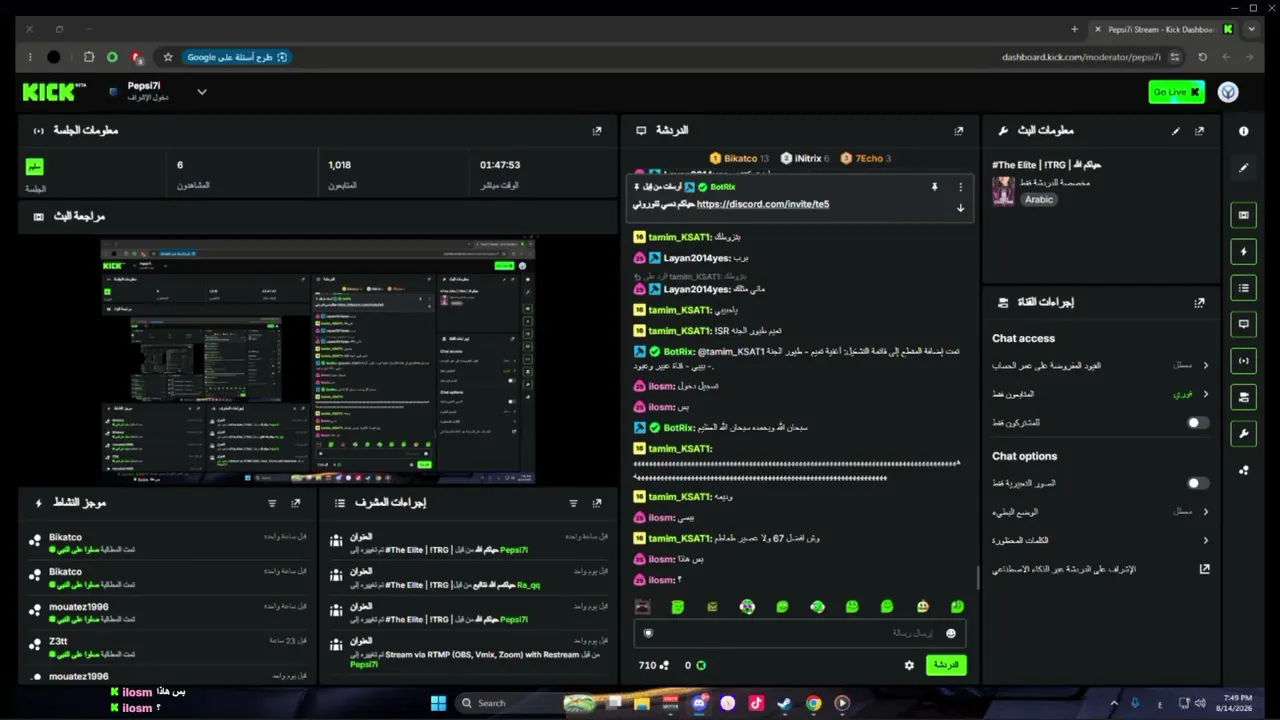The height and width of the screenshot is (720, 1280).
Task: Reload the page in Chrome
Action: (x=1202, y=57)
